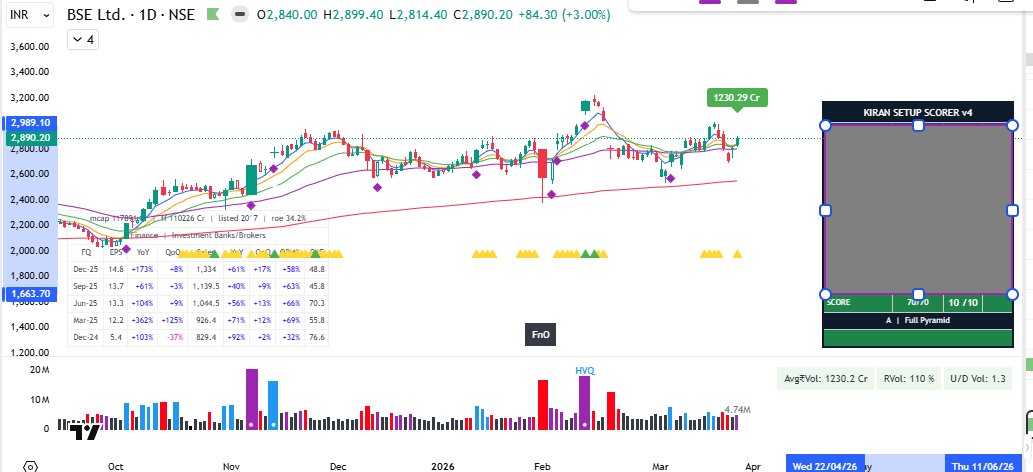Image resolution: width=1033 pixels, height=472 pixels.
Task: Click the Sep-25 quarter cell
Action: [86, 286]
